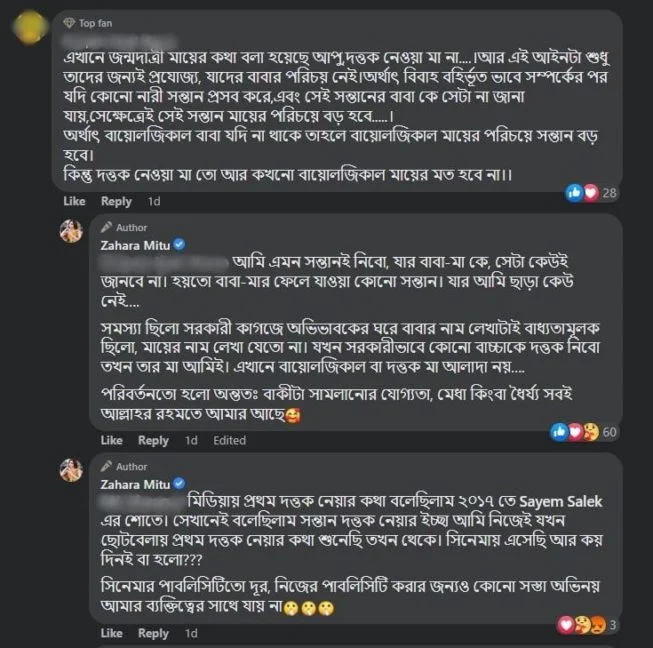Reply to Zahara Mitu's second reply
The image size is (653, 648).
coord(153,633)
